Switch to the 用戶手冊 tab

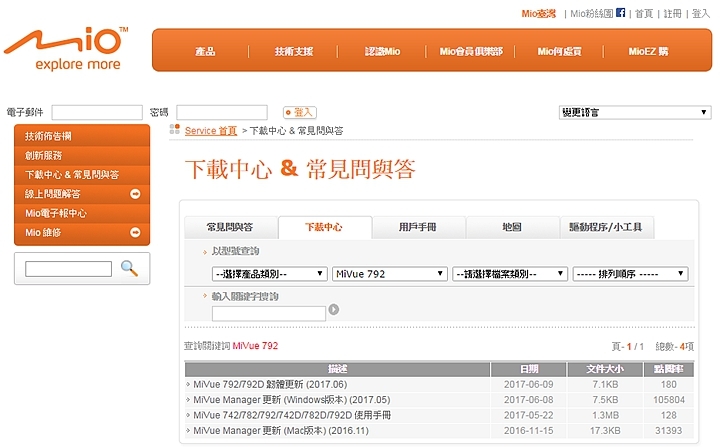click(418, 227)
